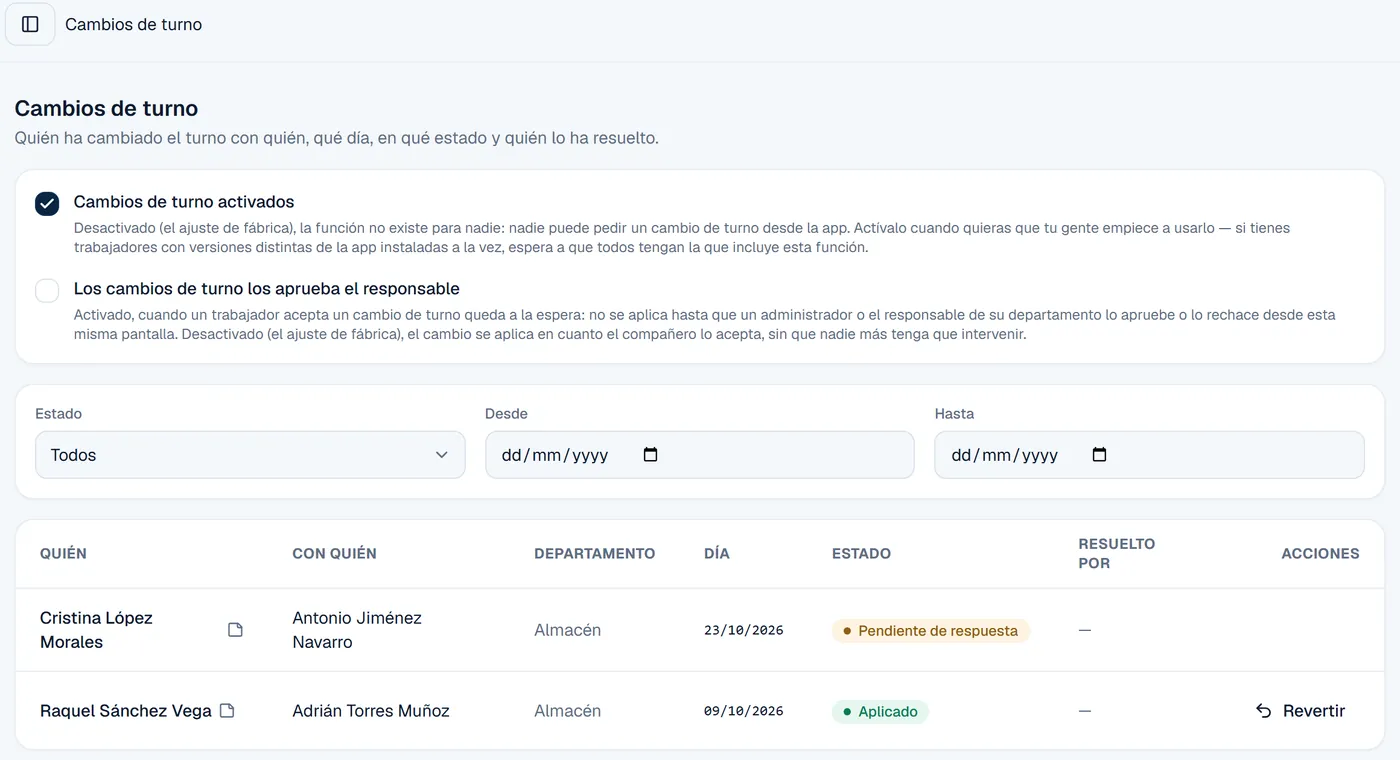Open calendar picker in Hasta field
This screenshot has height=760, width=1400.
(1100, 455)
